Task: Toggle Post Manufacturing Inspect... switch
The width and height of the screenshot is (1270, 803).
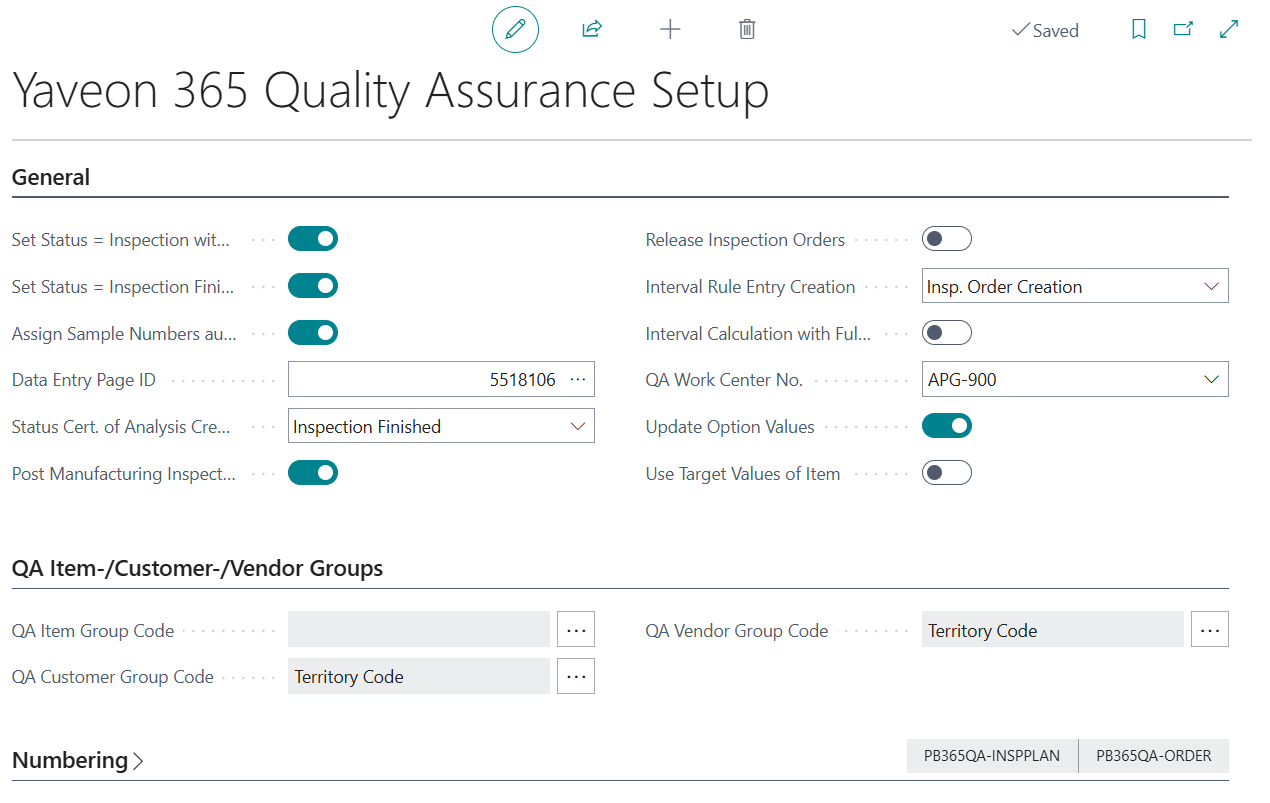Action: pyautogui.click(x=313, y=473)
